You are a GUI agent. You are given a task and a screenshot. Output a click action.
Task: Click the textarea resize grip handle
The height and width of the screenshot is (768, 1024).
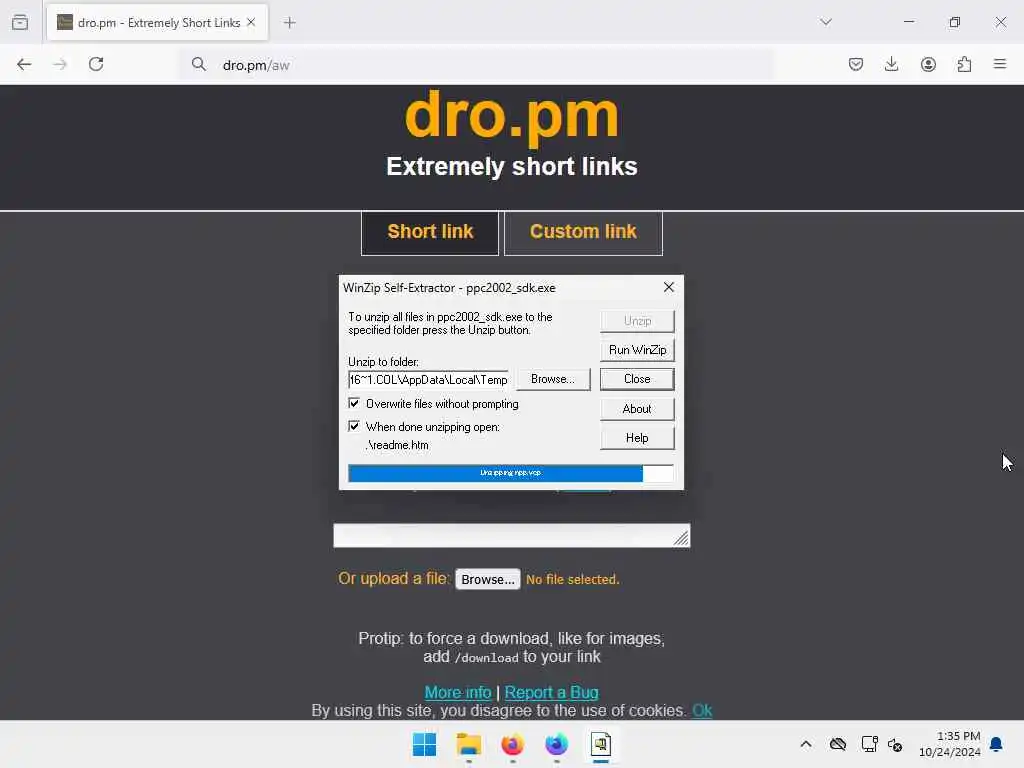pyautogui.click(x=682, y=539)
